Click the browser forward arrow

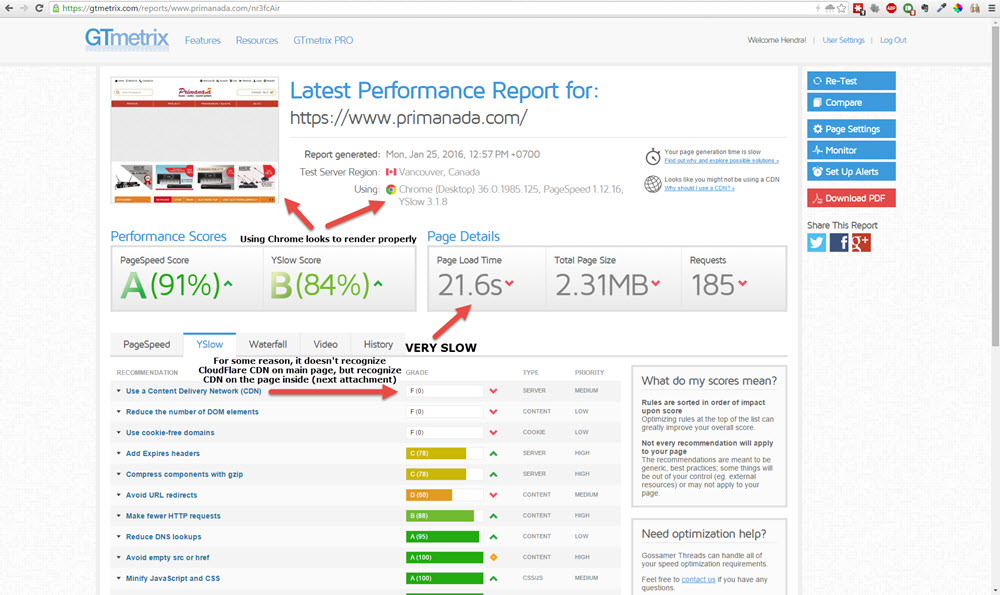point(24,8)
